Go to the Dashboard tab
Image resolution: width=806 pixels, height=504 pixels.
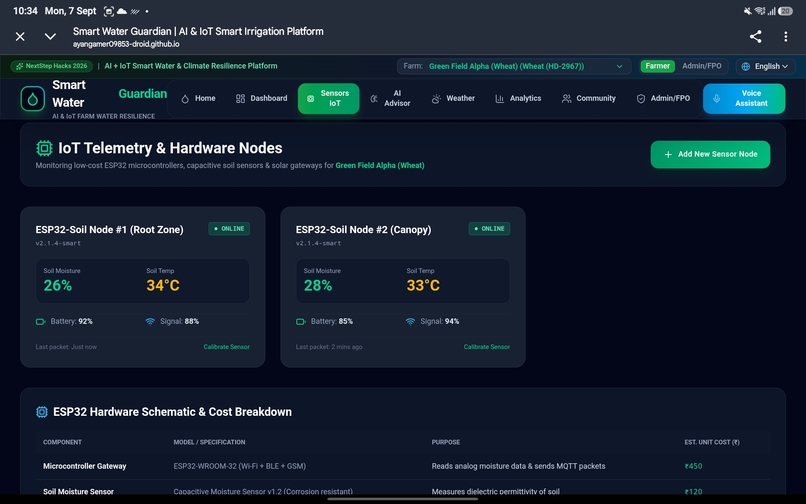coord(261,98)
